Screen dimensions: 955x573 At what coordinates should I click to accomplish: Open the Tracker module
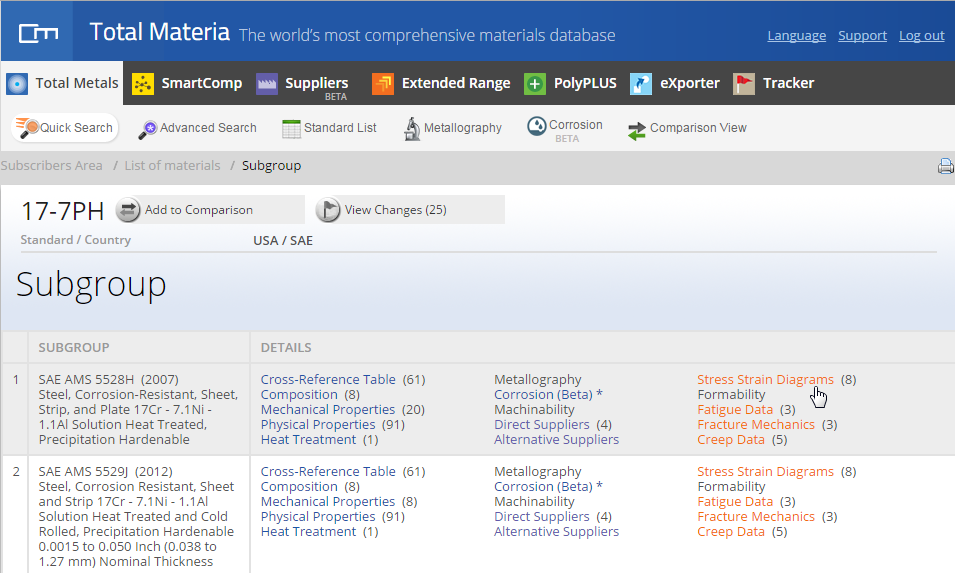[x=774, y=83]
